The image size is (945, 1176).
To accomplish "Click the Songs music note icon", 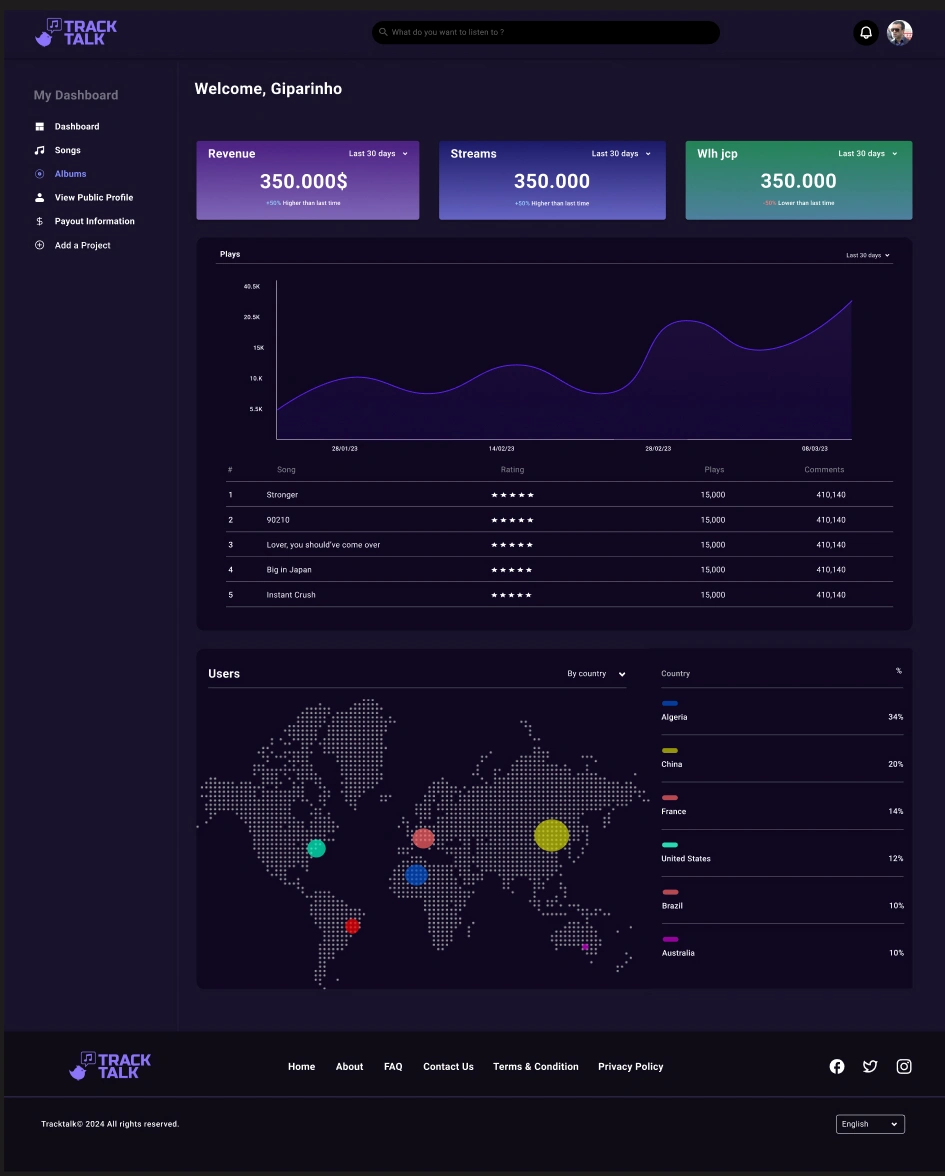I will (x=39, y=150).
